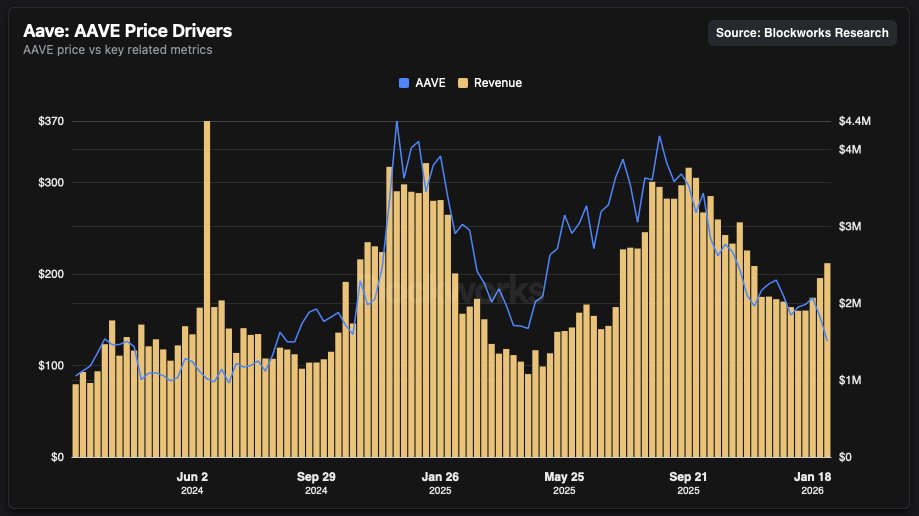The image size is (919, 516).
Task: Click the $4M right axis label
Action: 850,150
